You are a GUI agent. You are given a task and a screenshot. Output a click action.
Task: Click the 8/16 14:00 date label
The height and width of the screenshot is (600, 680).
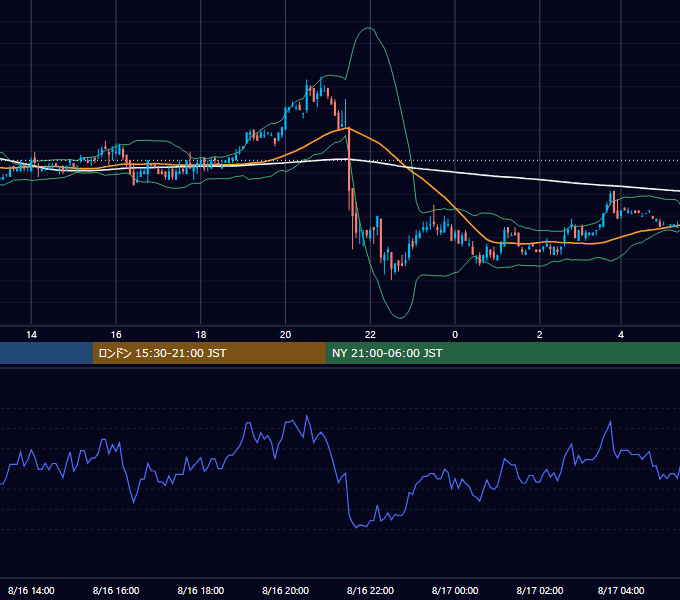click(31, 590)
